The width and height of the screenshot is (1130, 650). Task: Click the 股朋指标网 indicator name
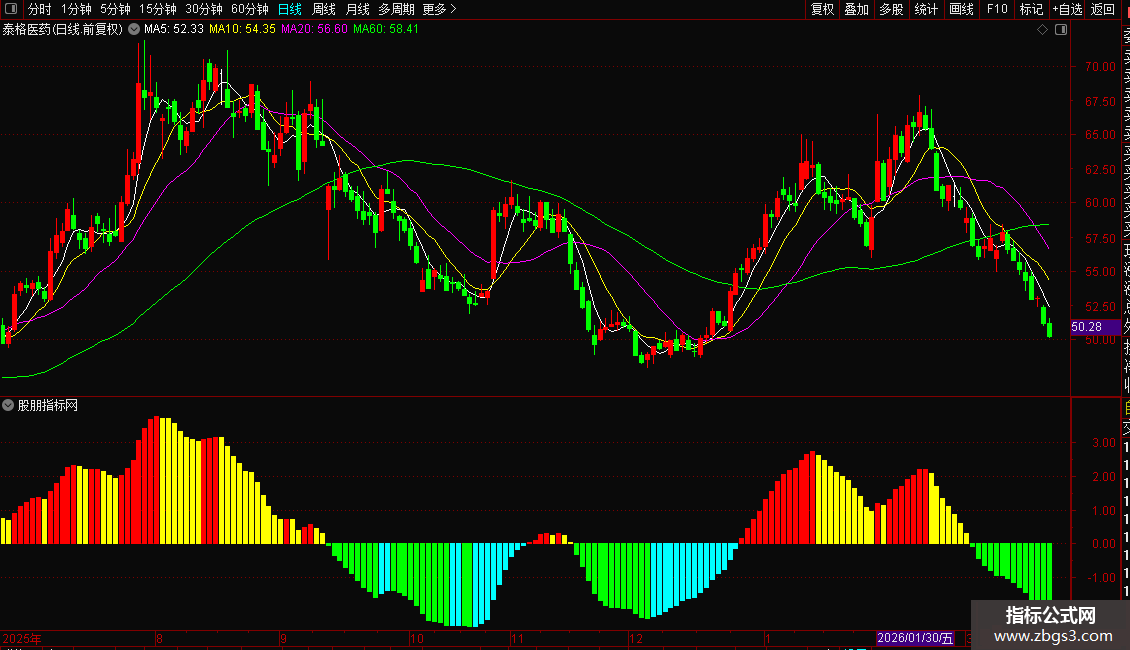[x=48, y=406]
